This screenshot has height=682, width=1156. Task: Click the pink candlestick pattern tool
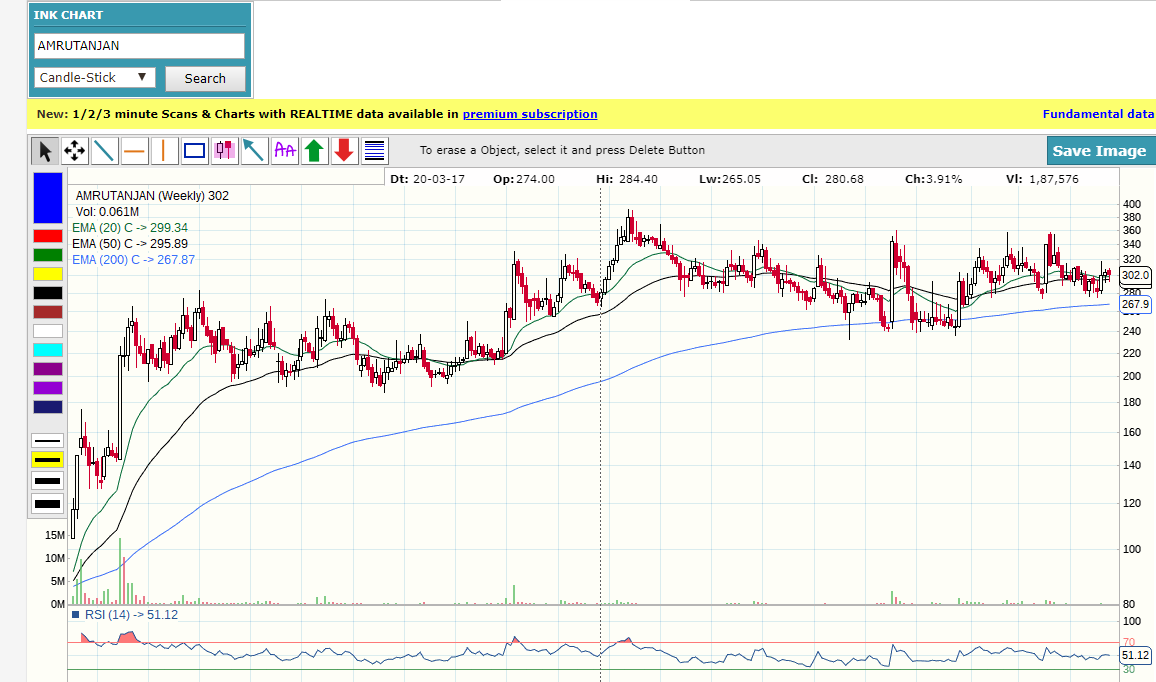coord(225,151)
